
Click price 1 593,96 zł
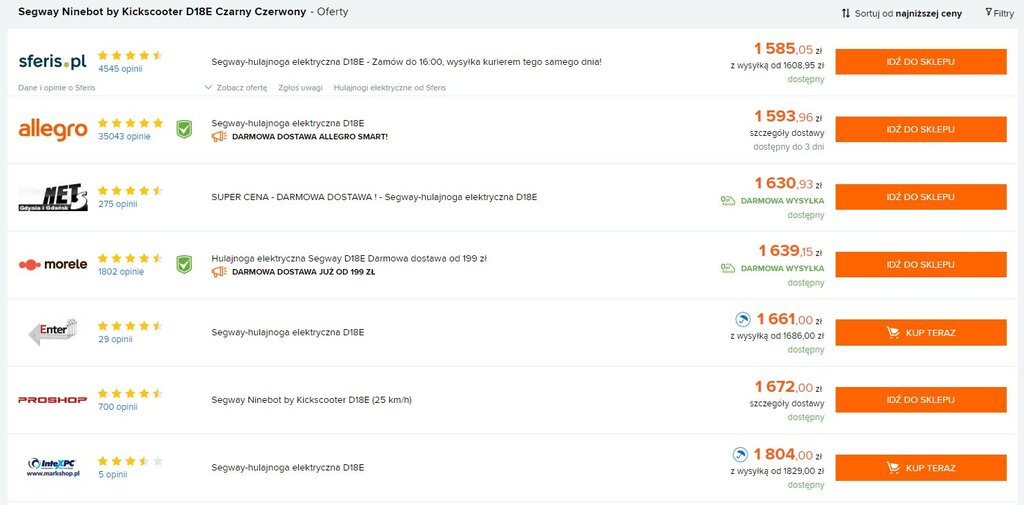pyautogui.click(x=788, y=117)
